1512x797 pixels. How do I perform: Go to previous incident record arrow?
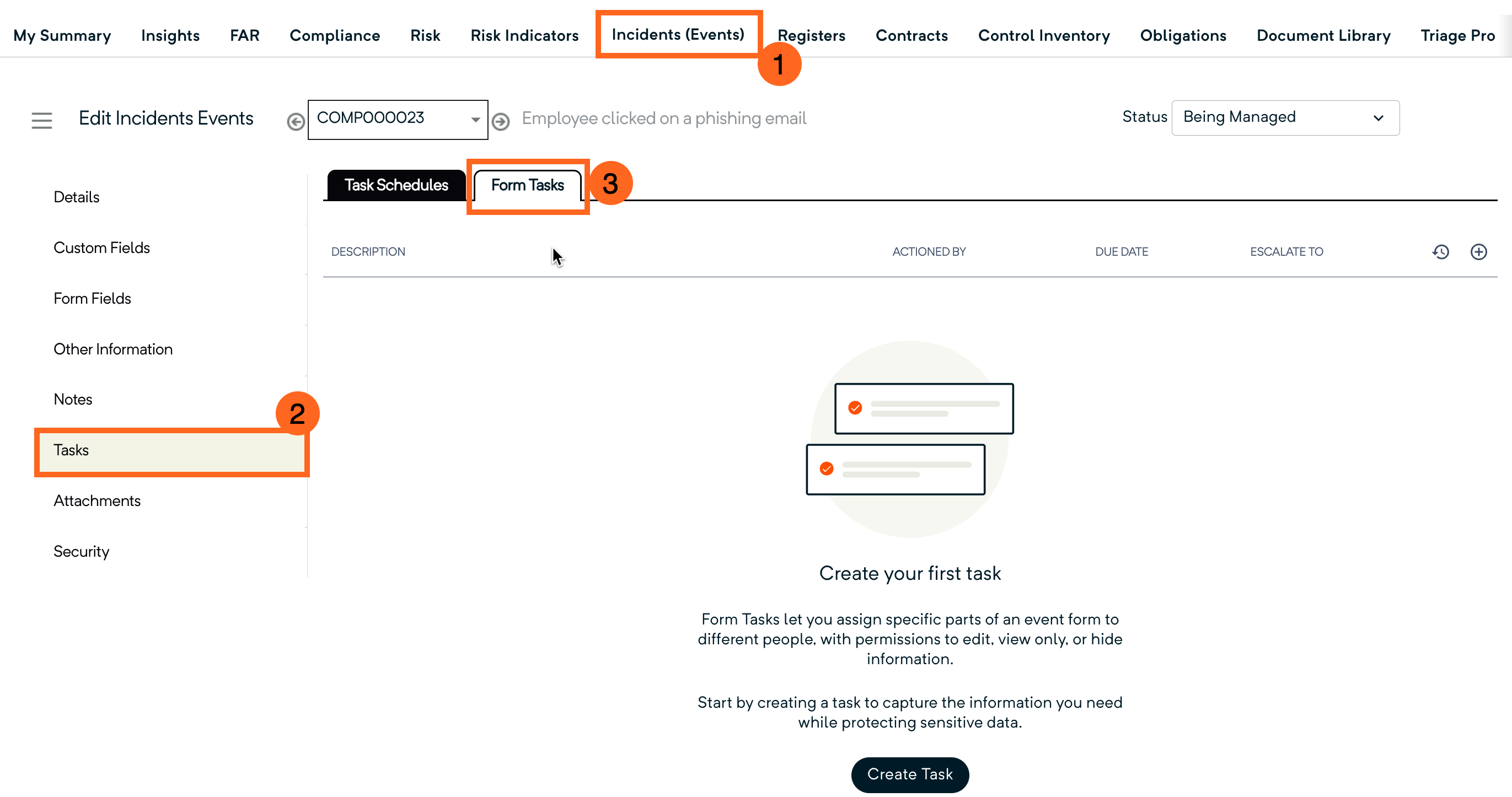coord(295,122)
